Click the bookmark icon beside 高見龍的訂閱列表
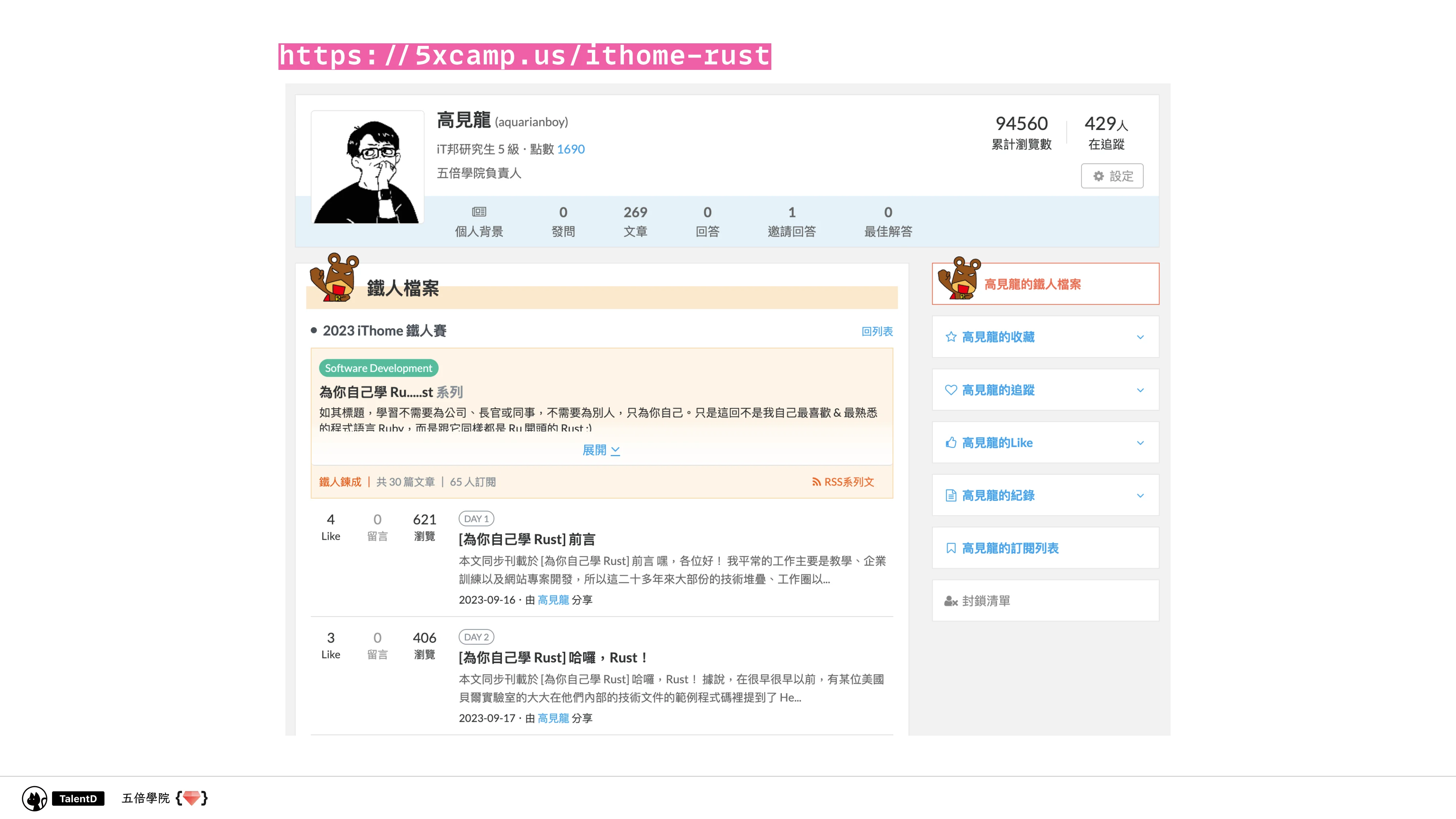The height and width of the screenshot is (819, 1456). [x=951, y=548]
